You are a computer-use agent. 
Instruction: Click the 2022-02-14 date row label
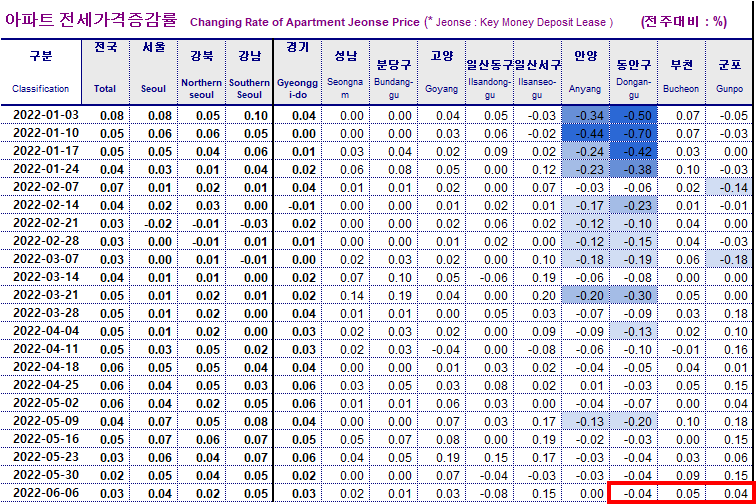tap(46, 205)
